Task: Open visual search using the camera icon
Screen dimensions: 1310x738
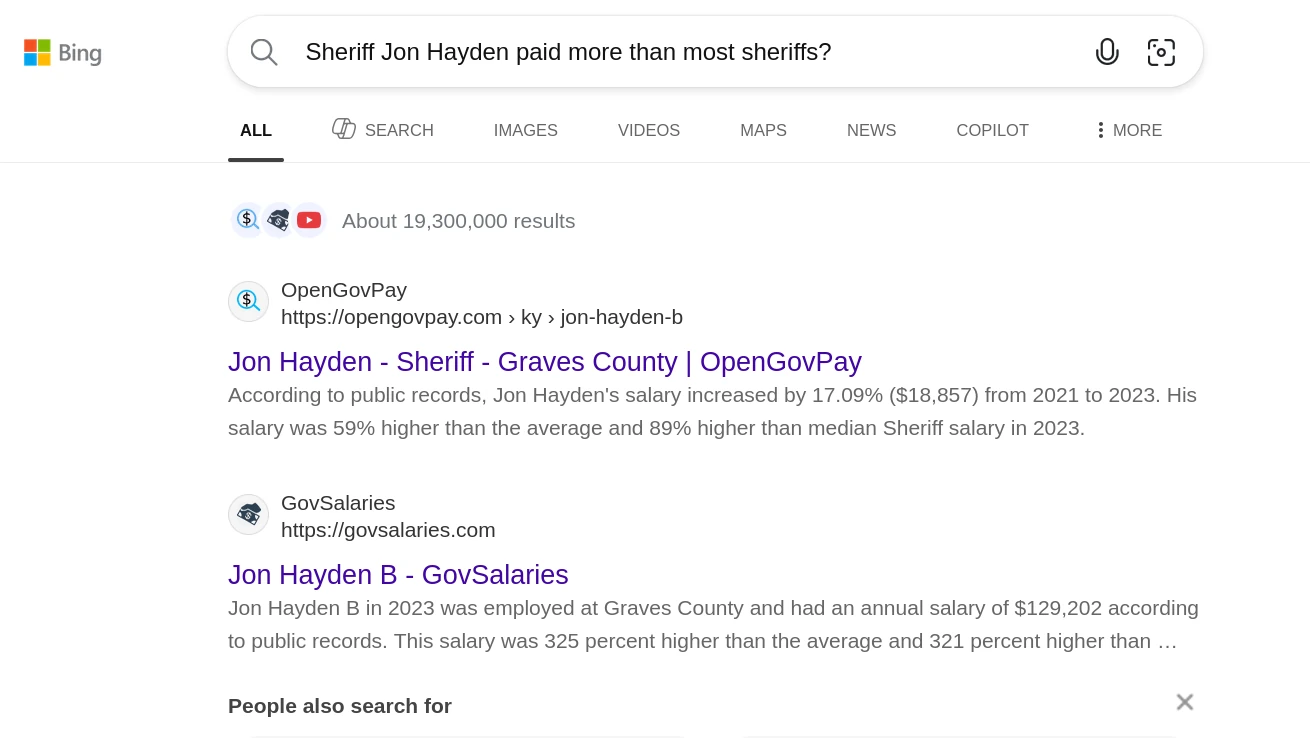Action: pyautogui.click(x=1161, y=52)
